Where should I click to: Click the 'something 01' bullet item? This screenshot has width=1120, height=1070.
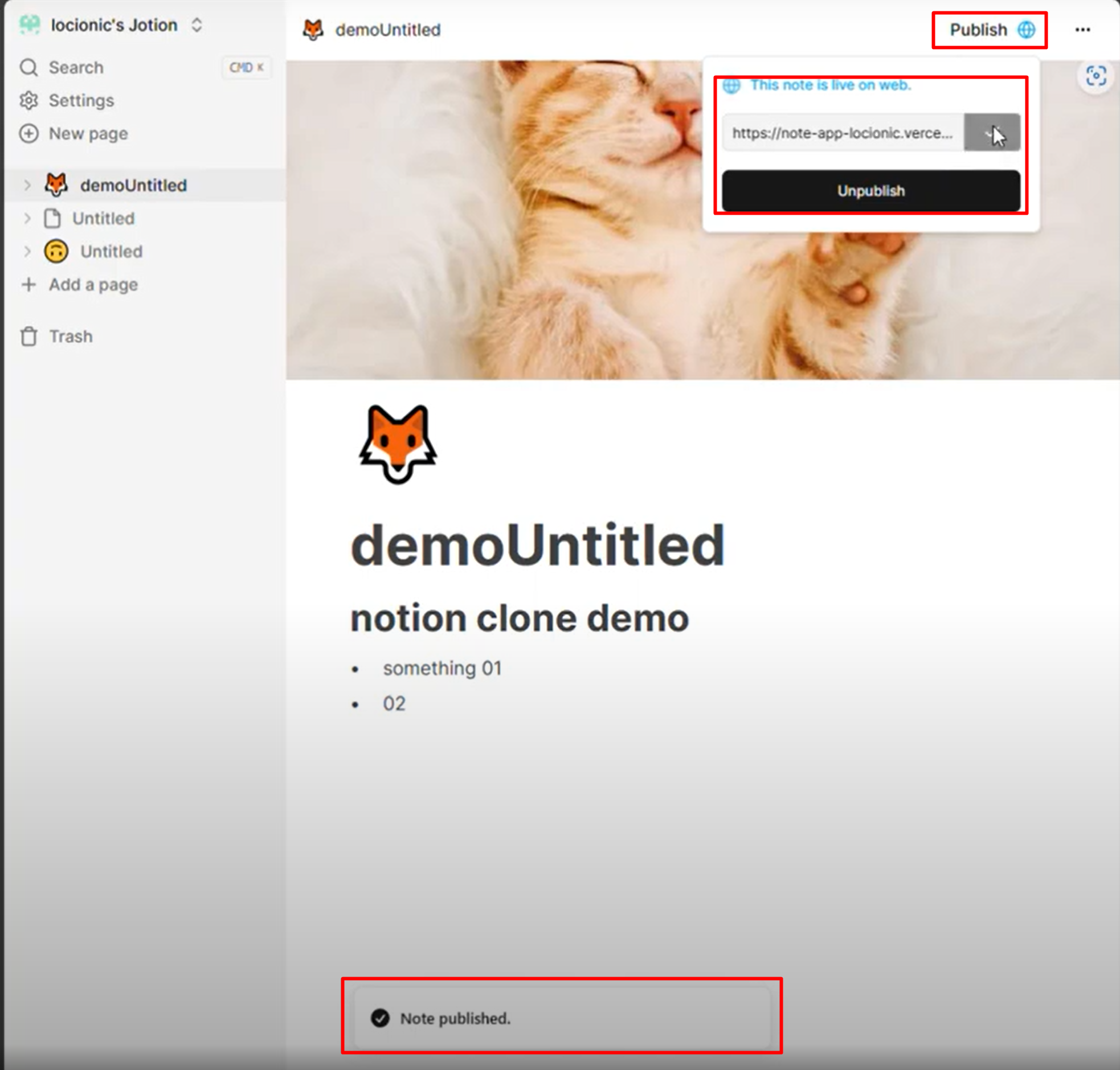[x=442, y=668]
